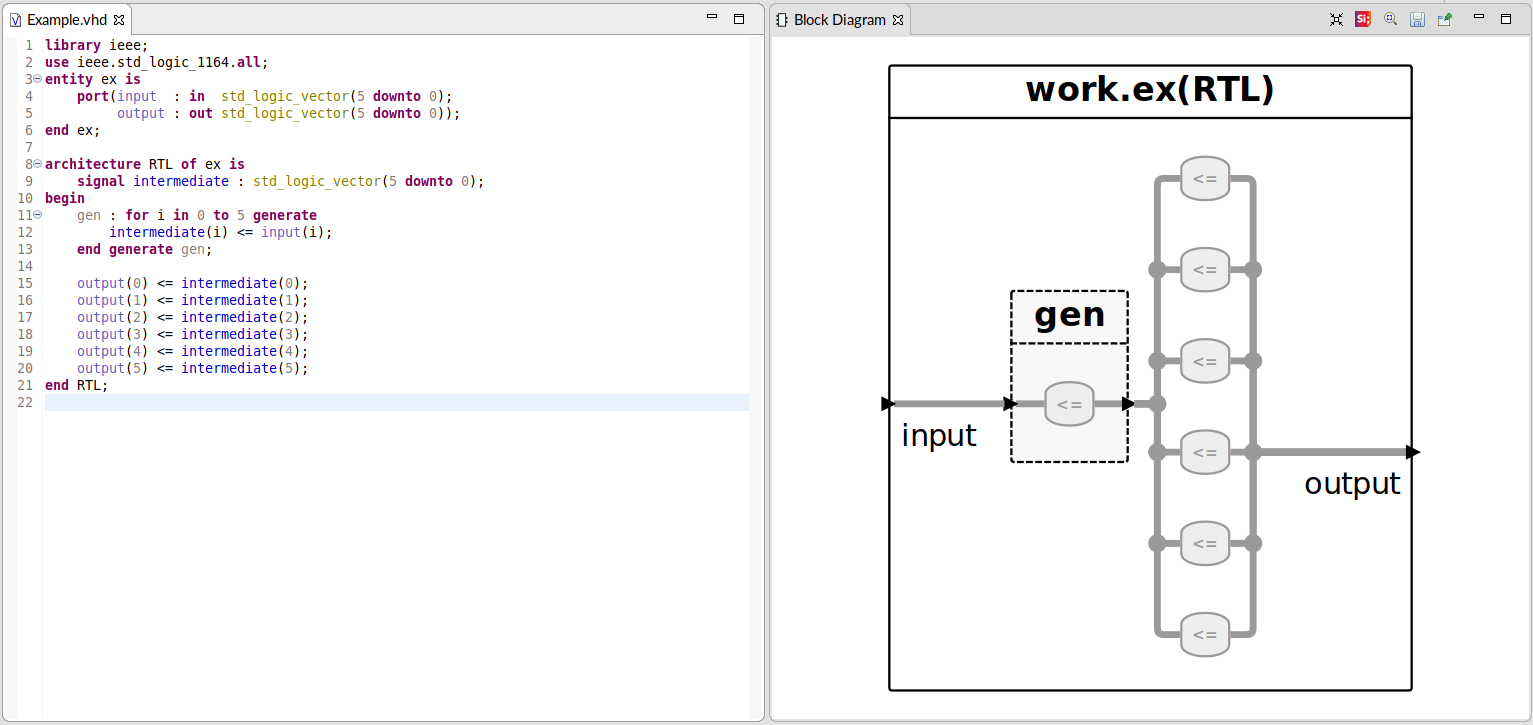Click the 'output(2) <= intermediate(2);' line
The image size is (1533, 725).
[x=193, y=317]
